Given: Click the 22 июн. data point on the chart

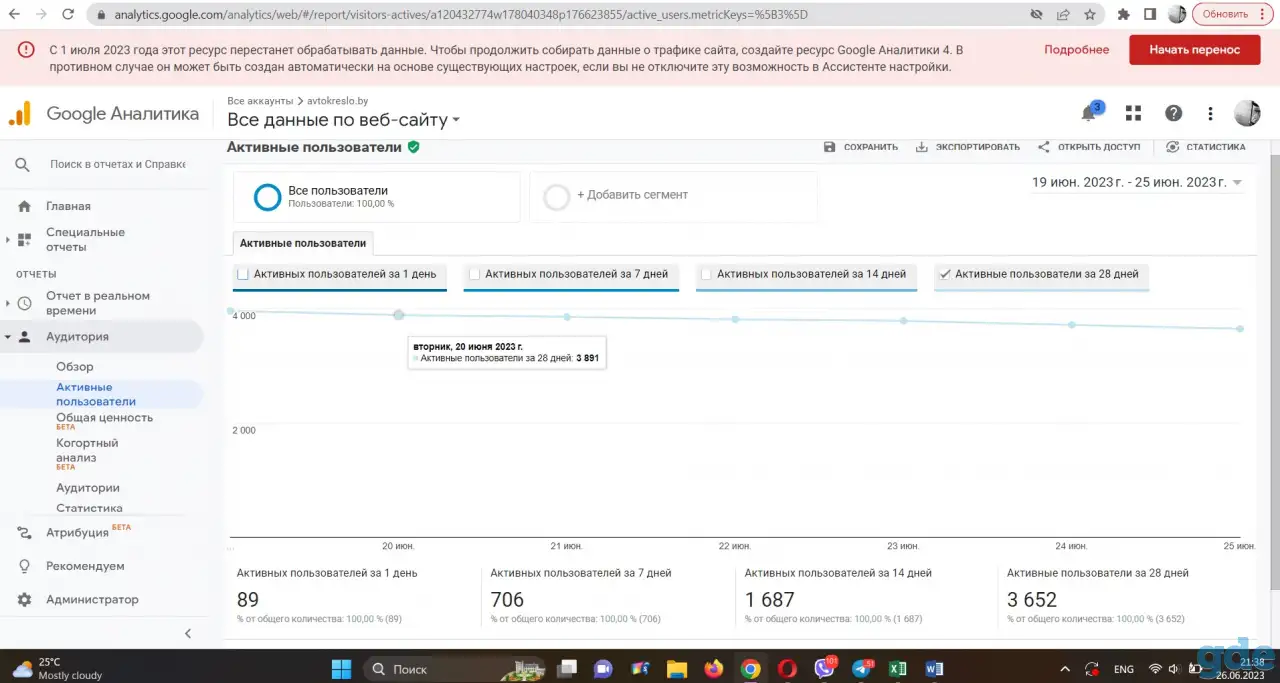Looking at the screenshot, I should [735, 319].
